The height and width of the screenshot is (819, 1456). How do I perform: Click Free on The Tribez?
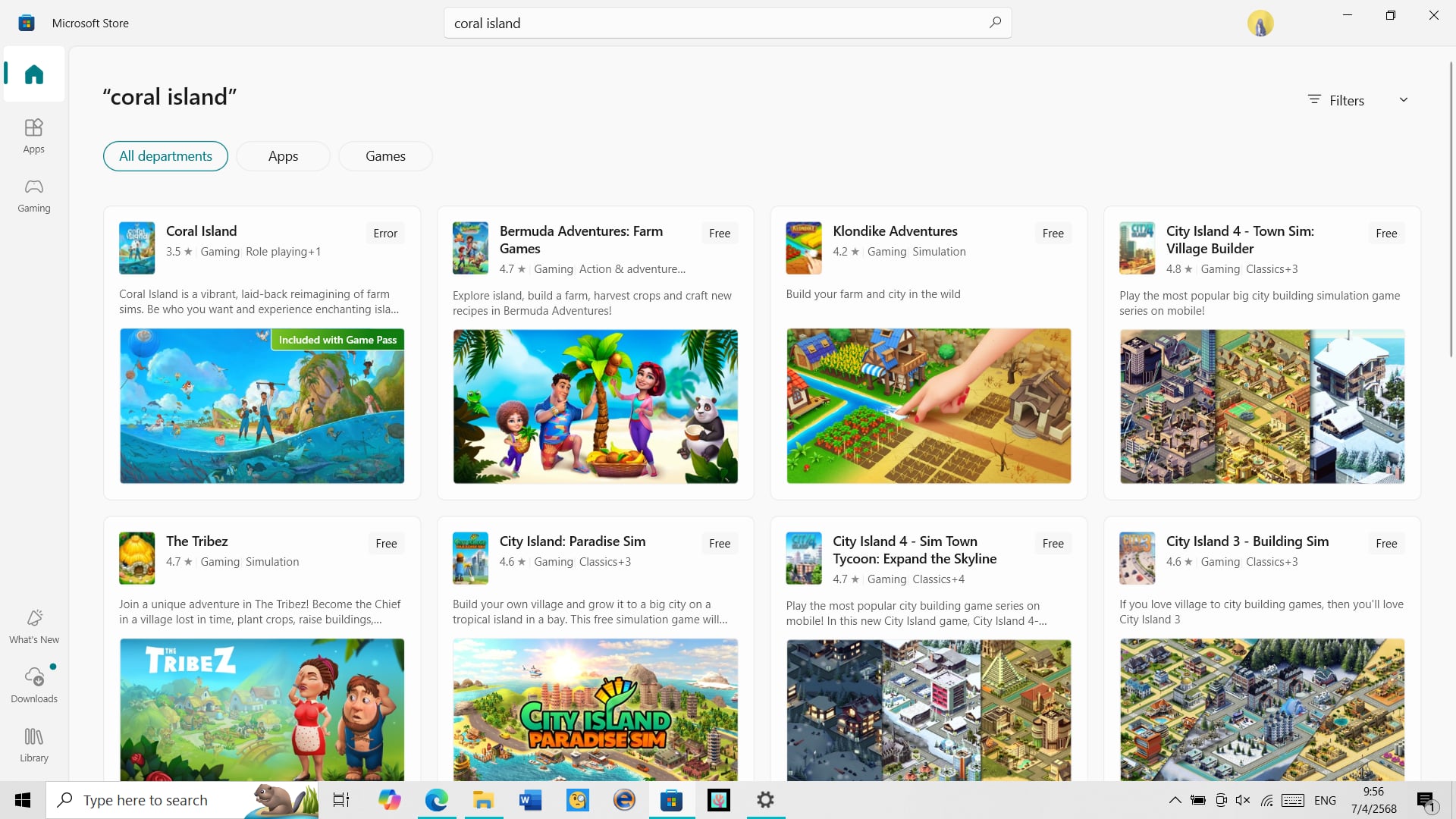(386, 544)
